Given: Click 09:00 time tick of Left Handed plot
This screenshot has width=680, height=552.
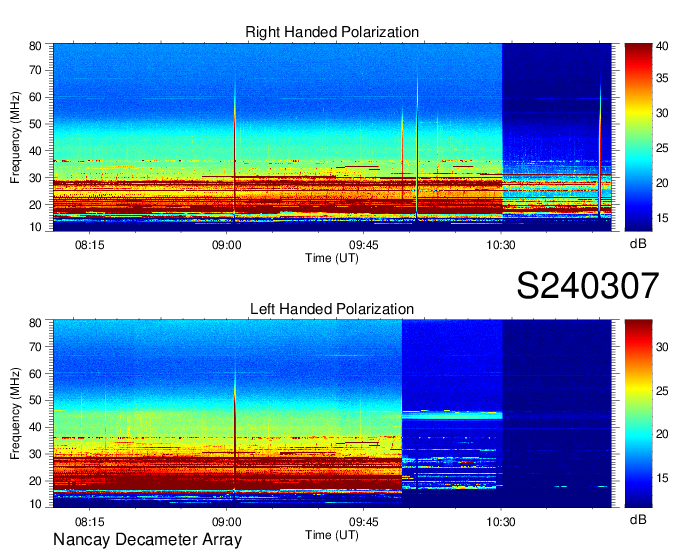Looking at the screenshot, I should click(x=226, y=522).
